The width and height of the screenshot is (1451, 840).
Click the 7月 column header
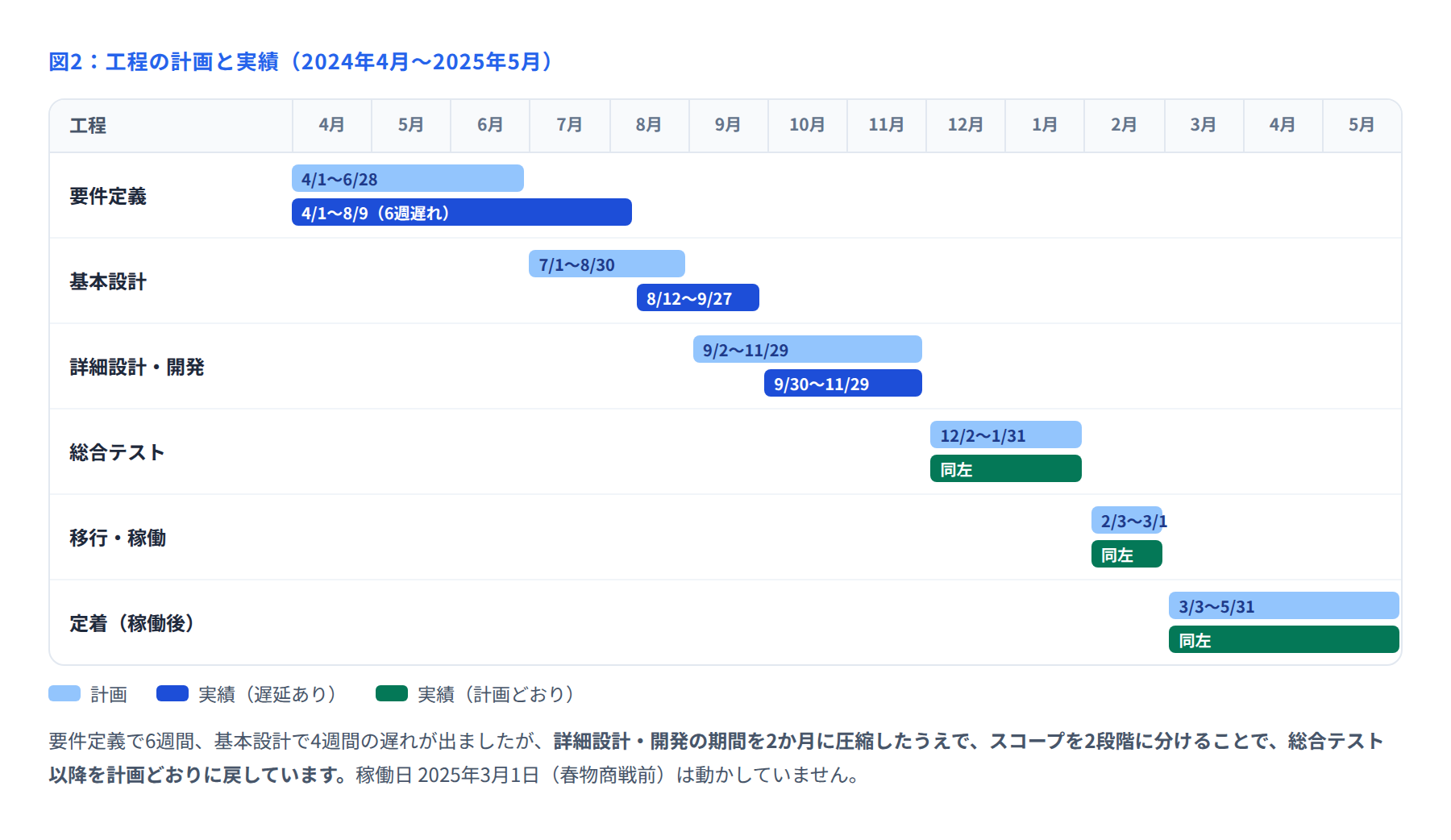[569, 125]
